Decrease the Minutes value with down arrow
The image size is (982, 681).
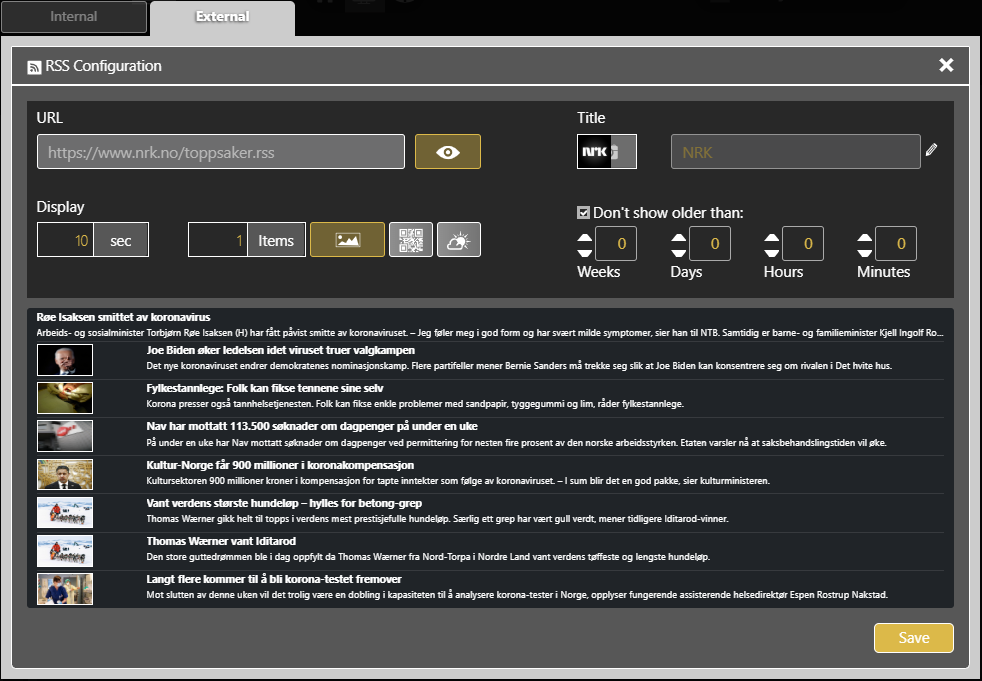tap(865, 252)
